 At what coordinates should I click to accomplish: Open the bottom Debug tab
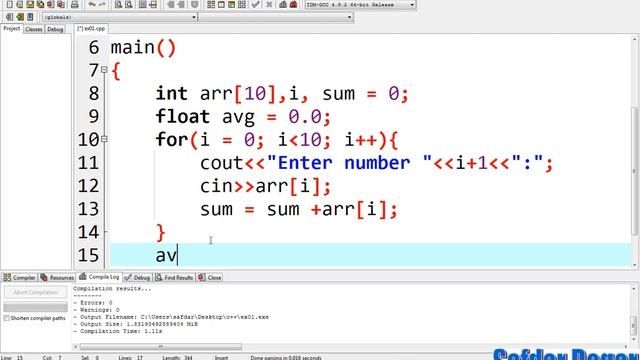click(x=137, y=278)
